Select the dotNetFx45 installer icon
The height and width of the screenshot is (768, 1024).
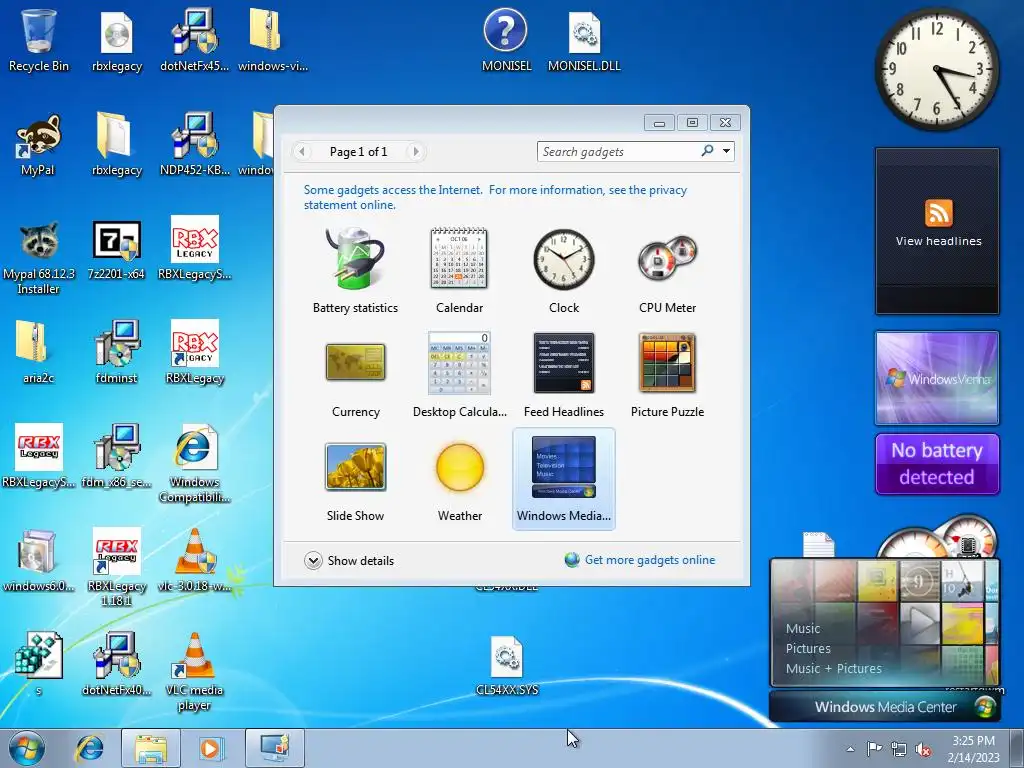click(194, 40)
